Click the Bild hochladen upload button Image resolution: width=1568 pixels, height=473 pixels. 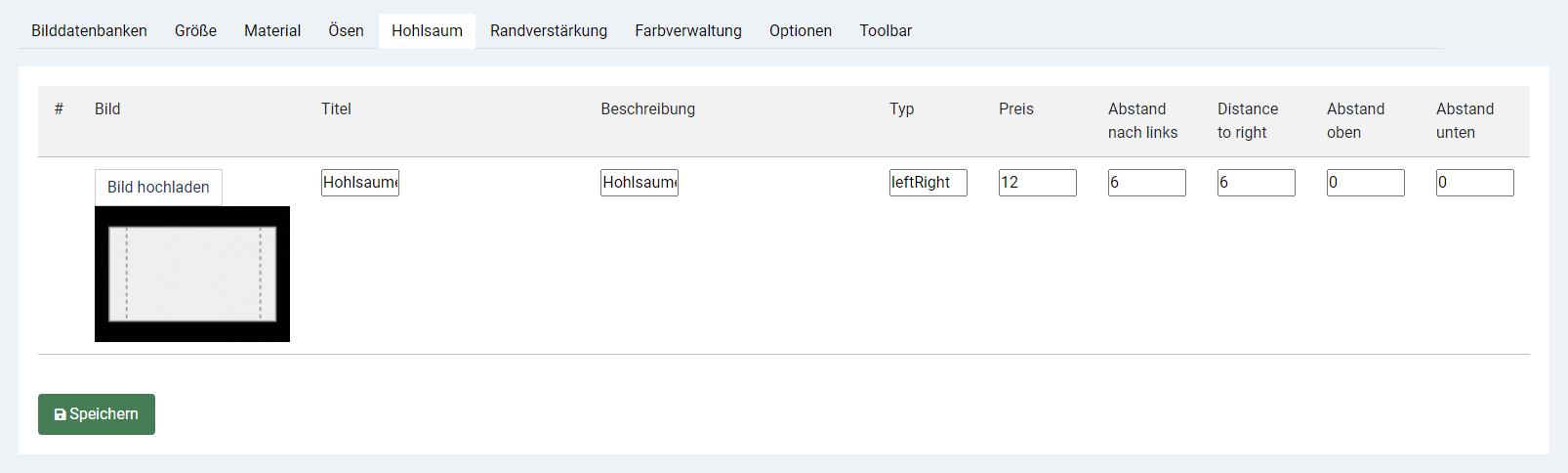pyautogui.click(x=158, y=187)
